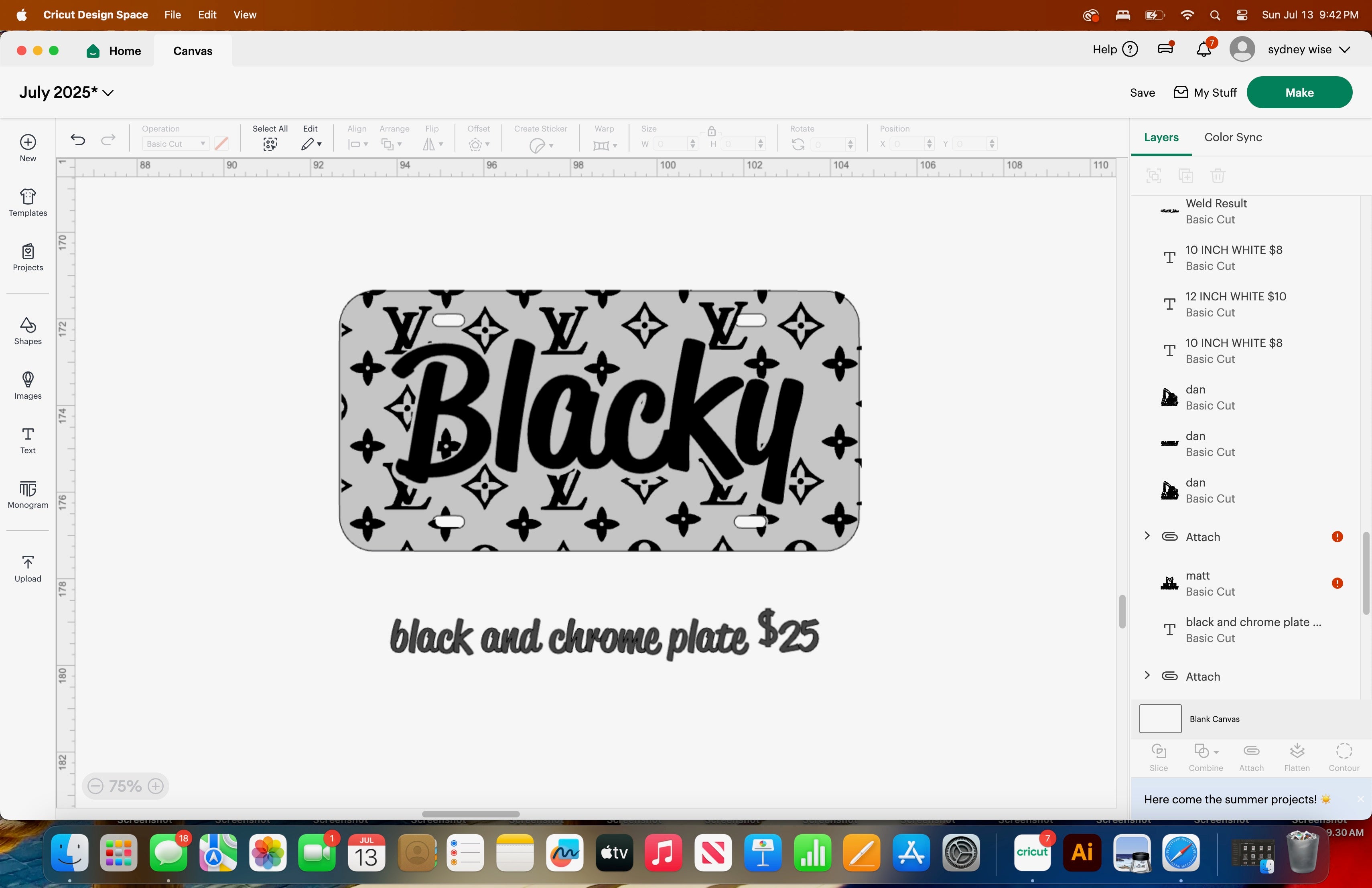Click the Save button
This screenshot has height=888, width=1372.
coord(1142,93)
